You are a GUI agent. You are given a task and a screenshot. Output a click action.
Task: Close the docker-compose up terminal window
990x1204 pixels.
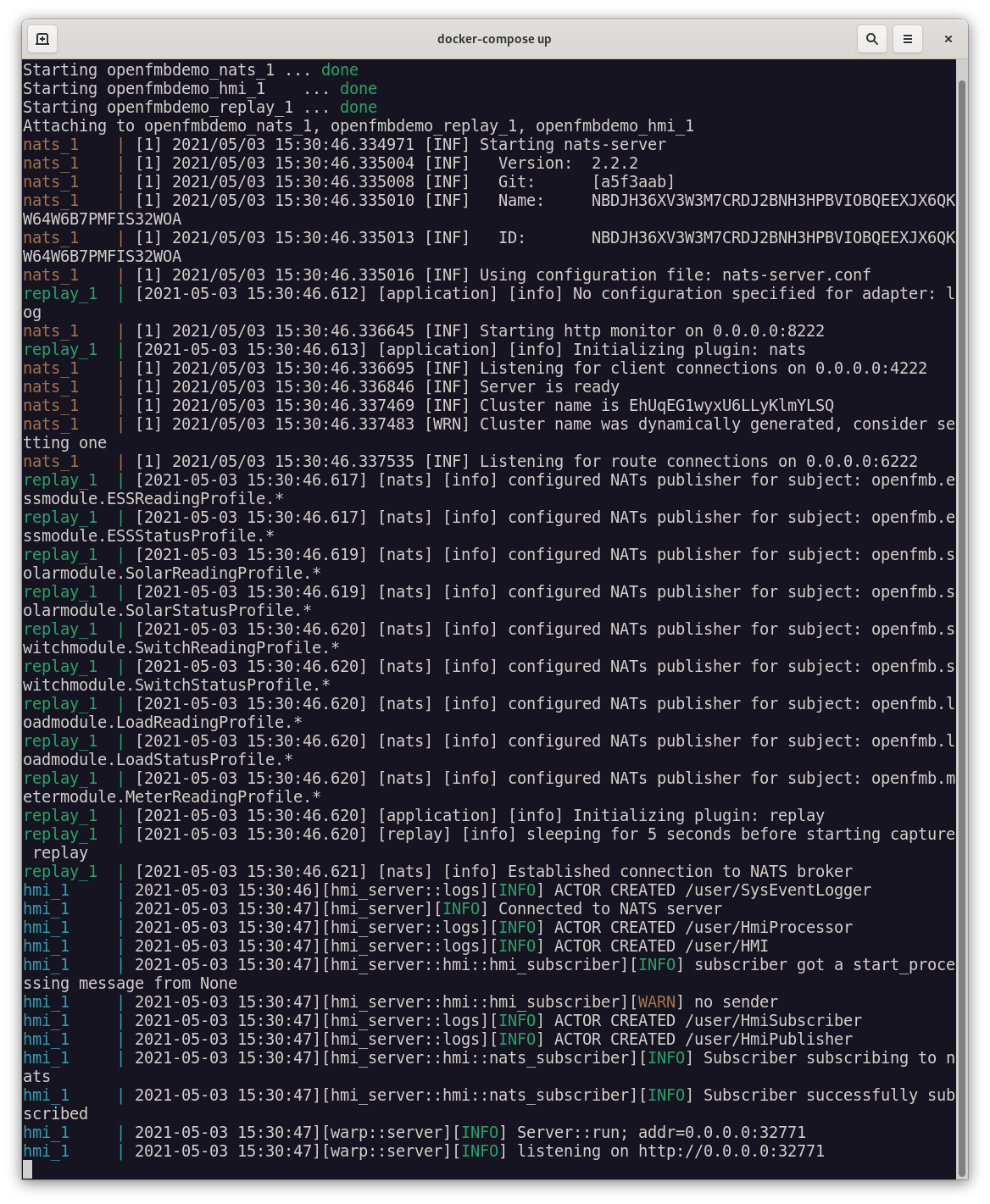(948, 39)
